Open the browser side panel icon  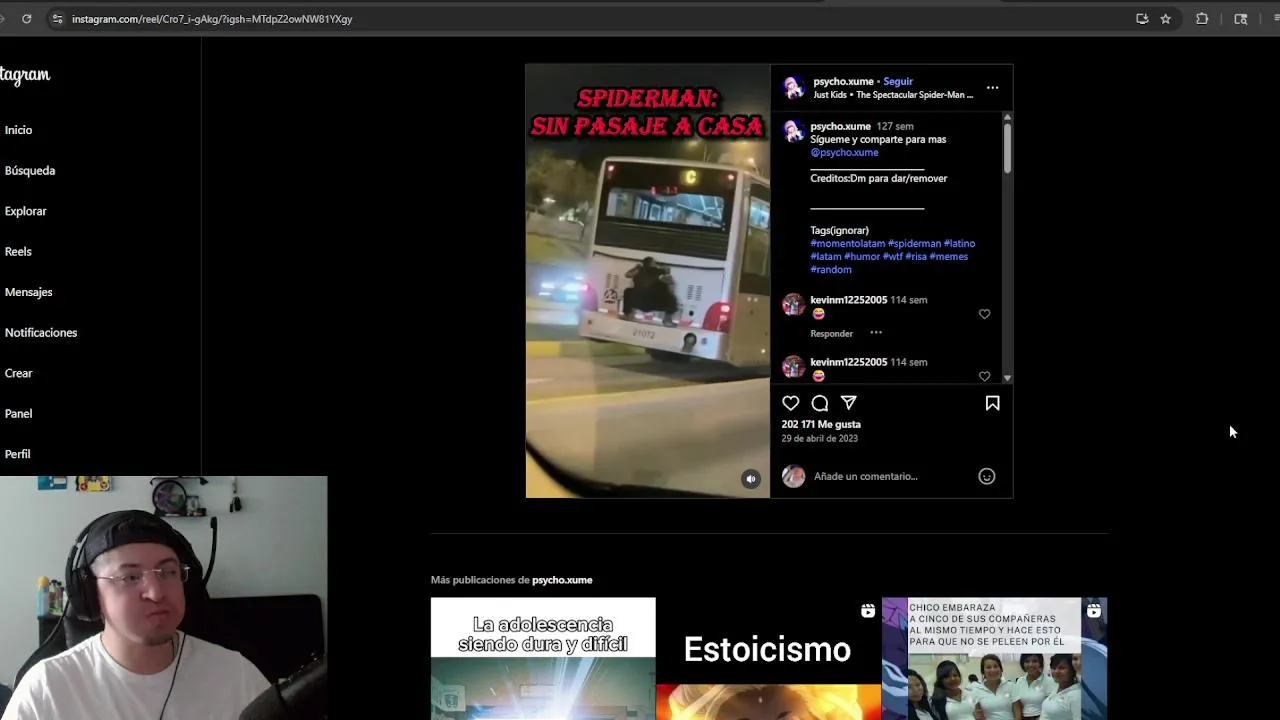1241,18
